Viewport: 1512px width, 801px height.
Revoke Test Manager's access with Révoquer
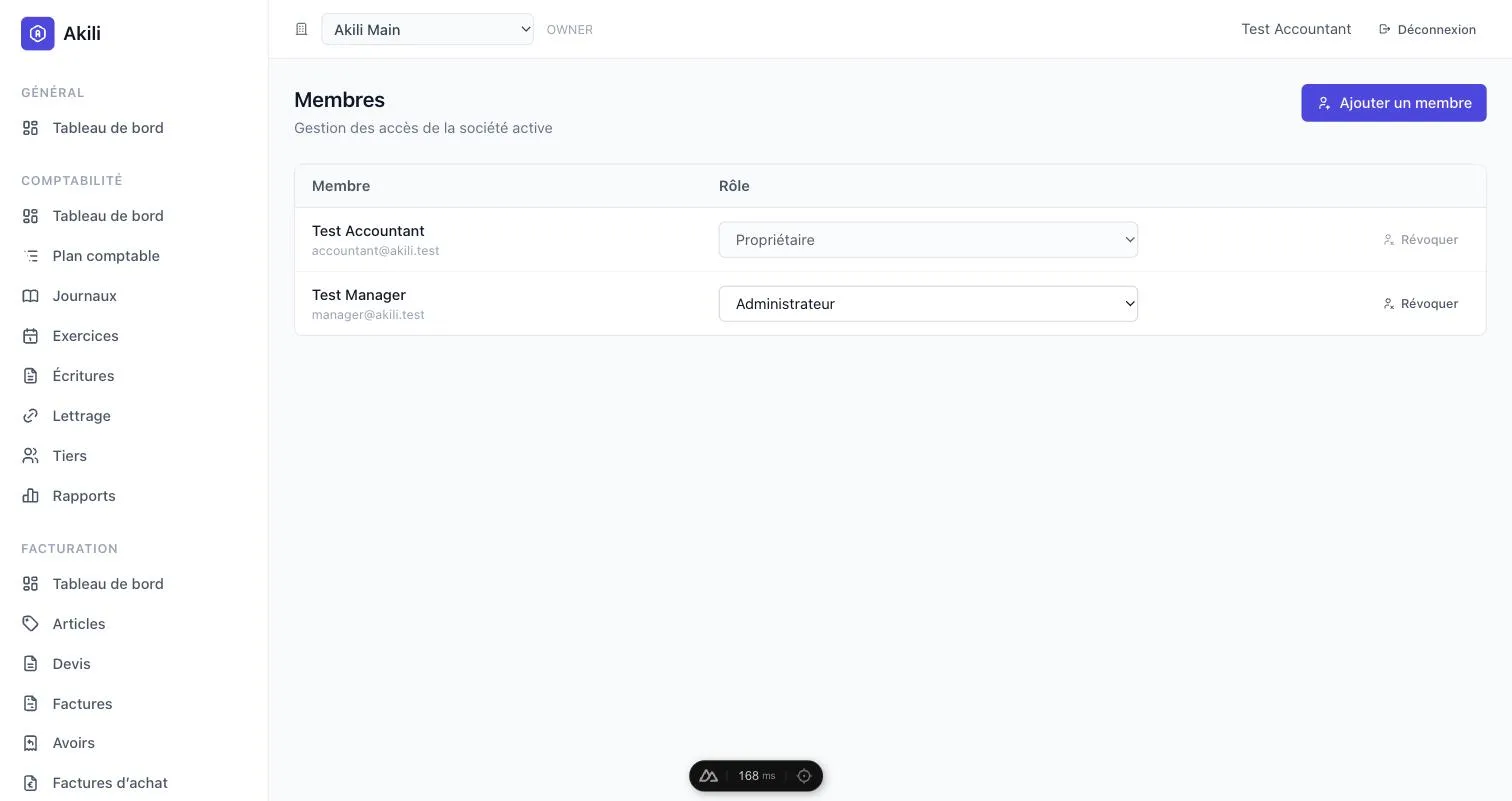[1420, 304]
